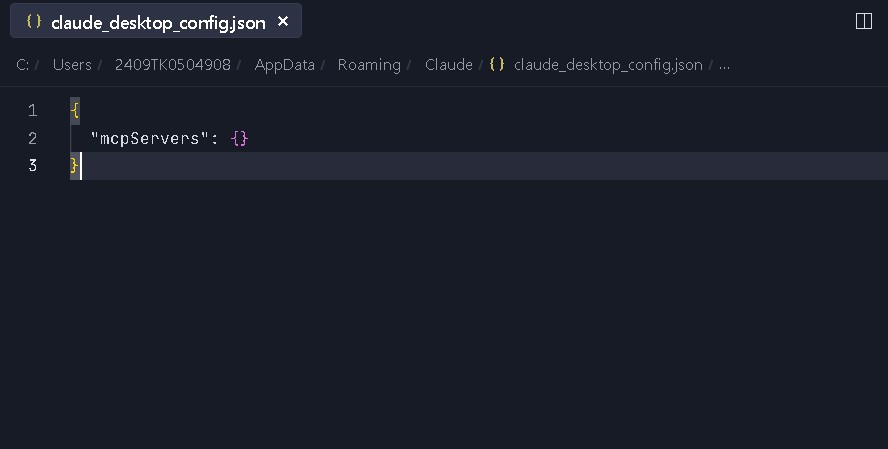
Task: Select the claude_desktop_config.json editor tab
Action: [x=157, y=22]
